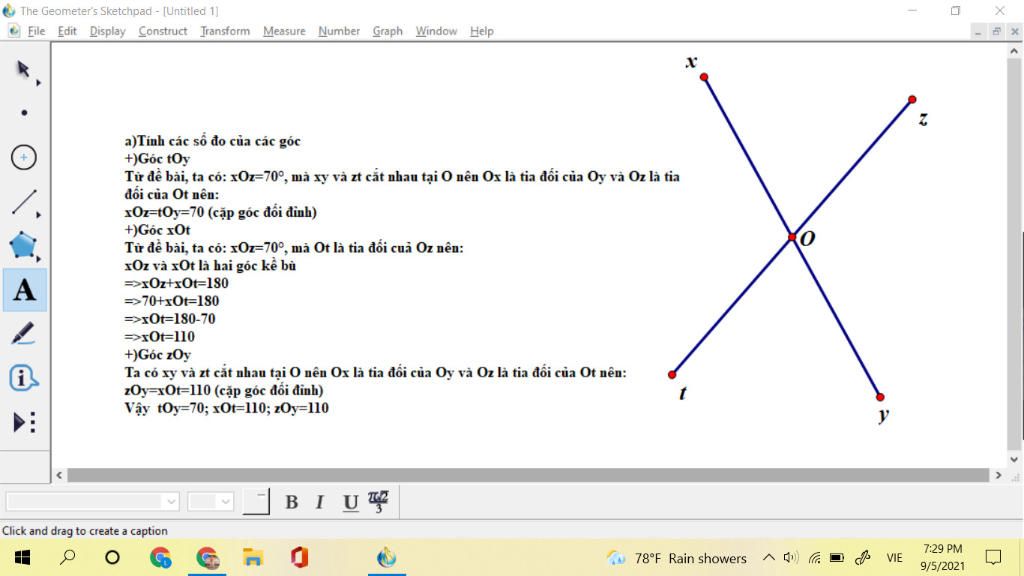Expand Straightedge tool variants arrow
The width and height of the screenshot is (1024, 576).
(x=39, y=215)
